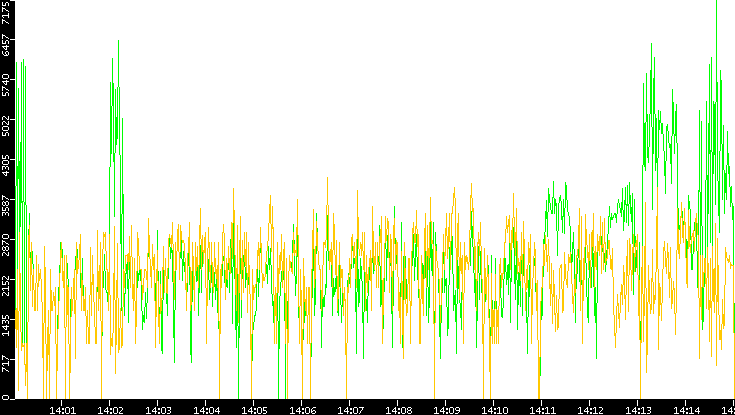Click the 2870 value on vertical axis
This screenshot has width=735, height=415.
(6, 244)
